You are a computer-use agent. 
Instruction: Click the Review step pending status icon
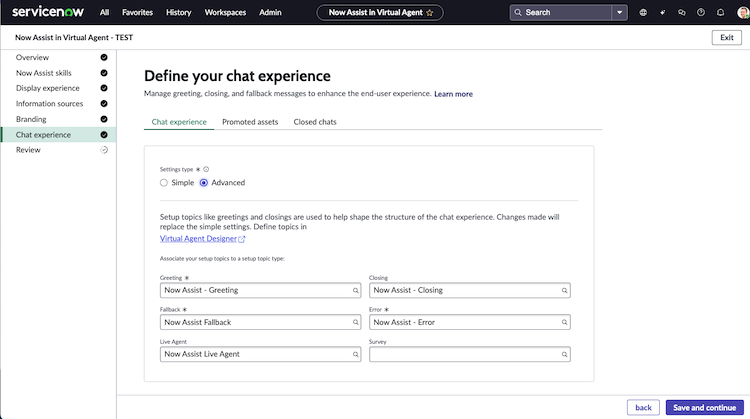point(104,150)
